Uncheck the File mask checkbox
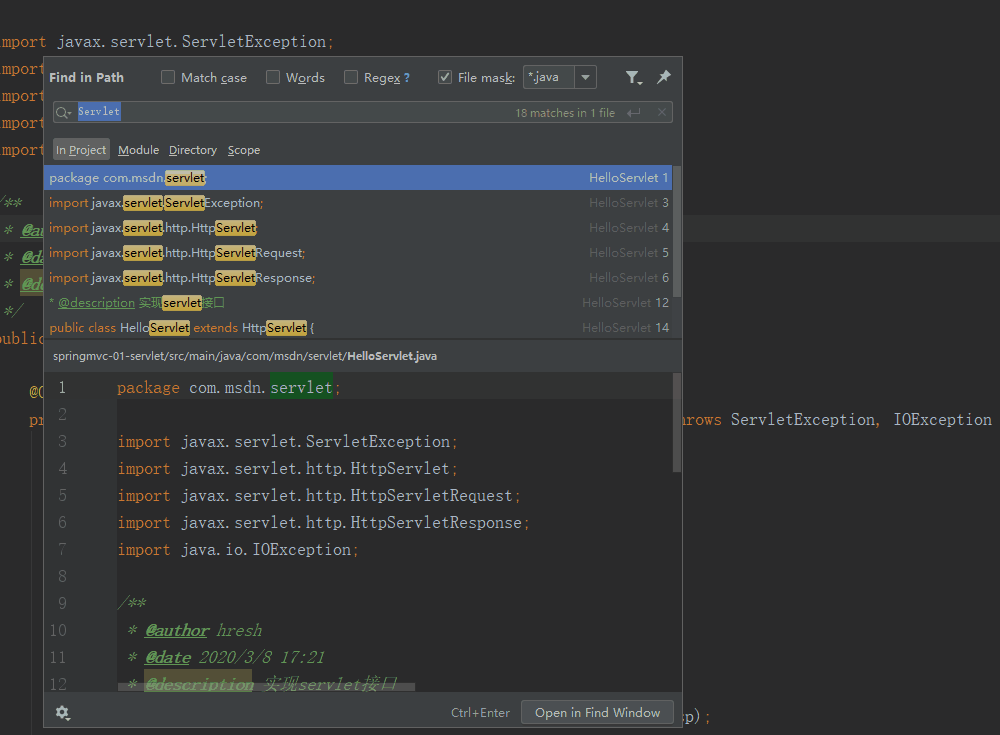This screenshot has width=1000, height=735. (x=445, y=78)
